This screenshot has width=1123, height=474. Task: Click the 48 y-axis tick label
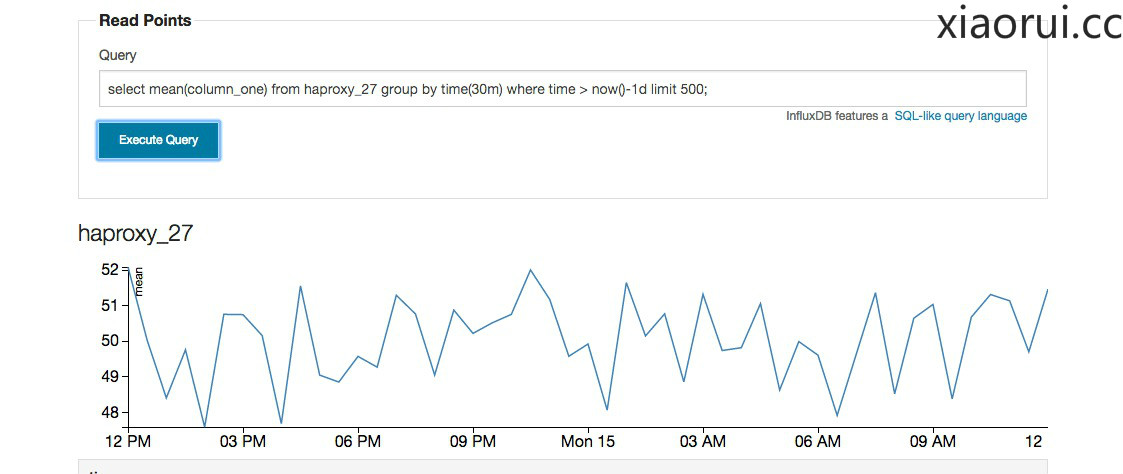click(x=109, y=413)
